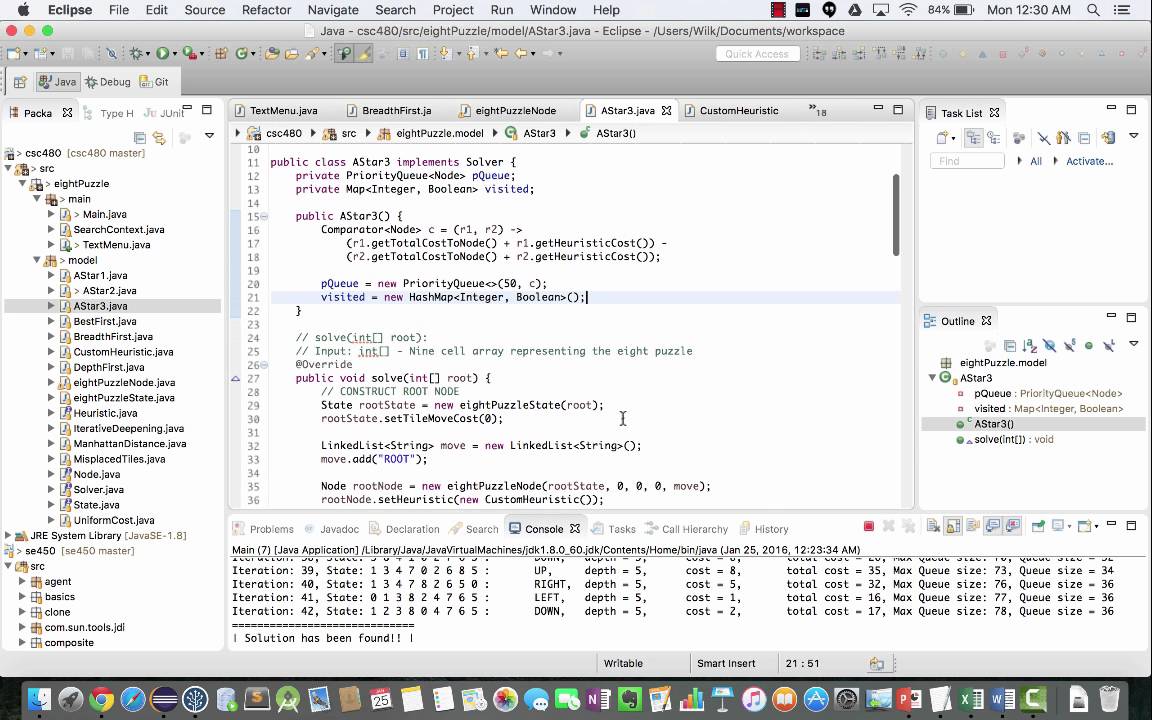Toggle Hide Fields in the Outline toolbar

[x=1049, y=345]
